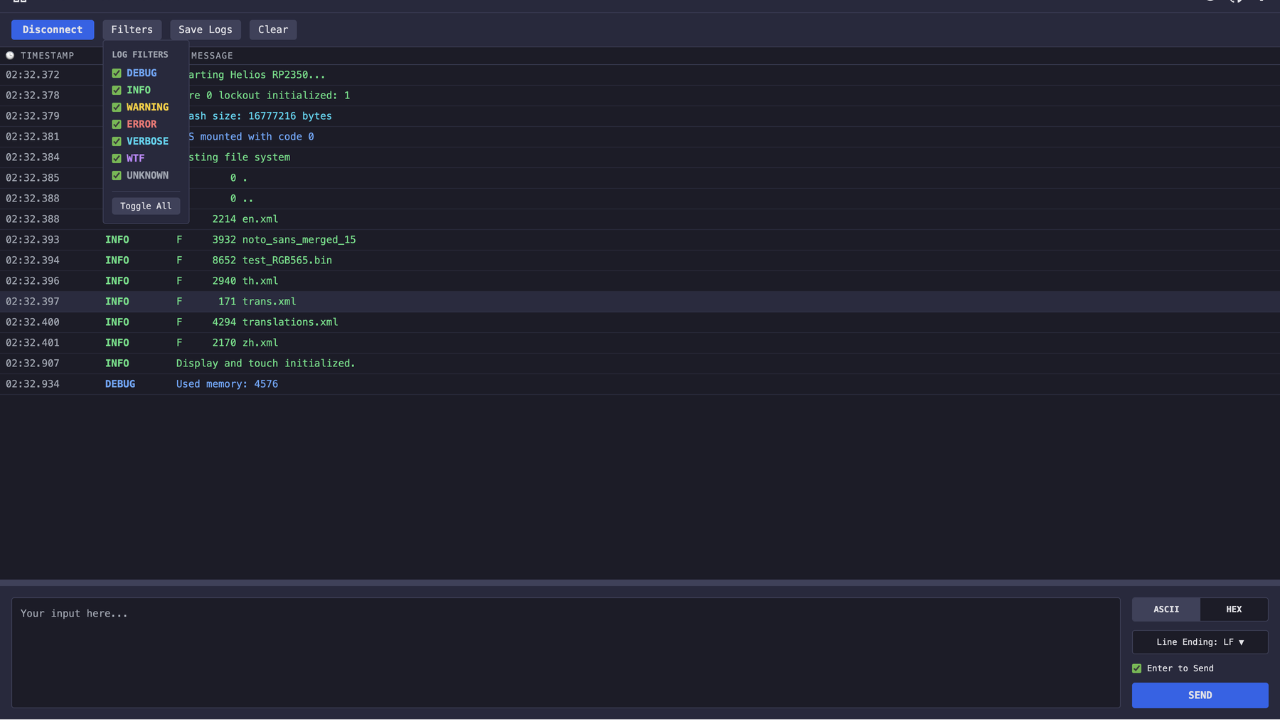Toggle the WTF log filter checkbox
The width and height of the screenshot is (1280, 720).
click(x=117, y=158)
